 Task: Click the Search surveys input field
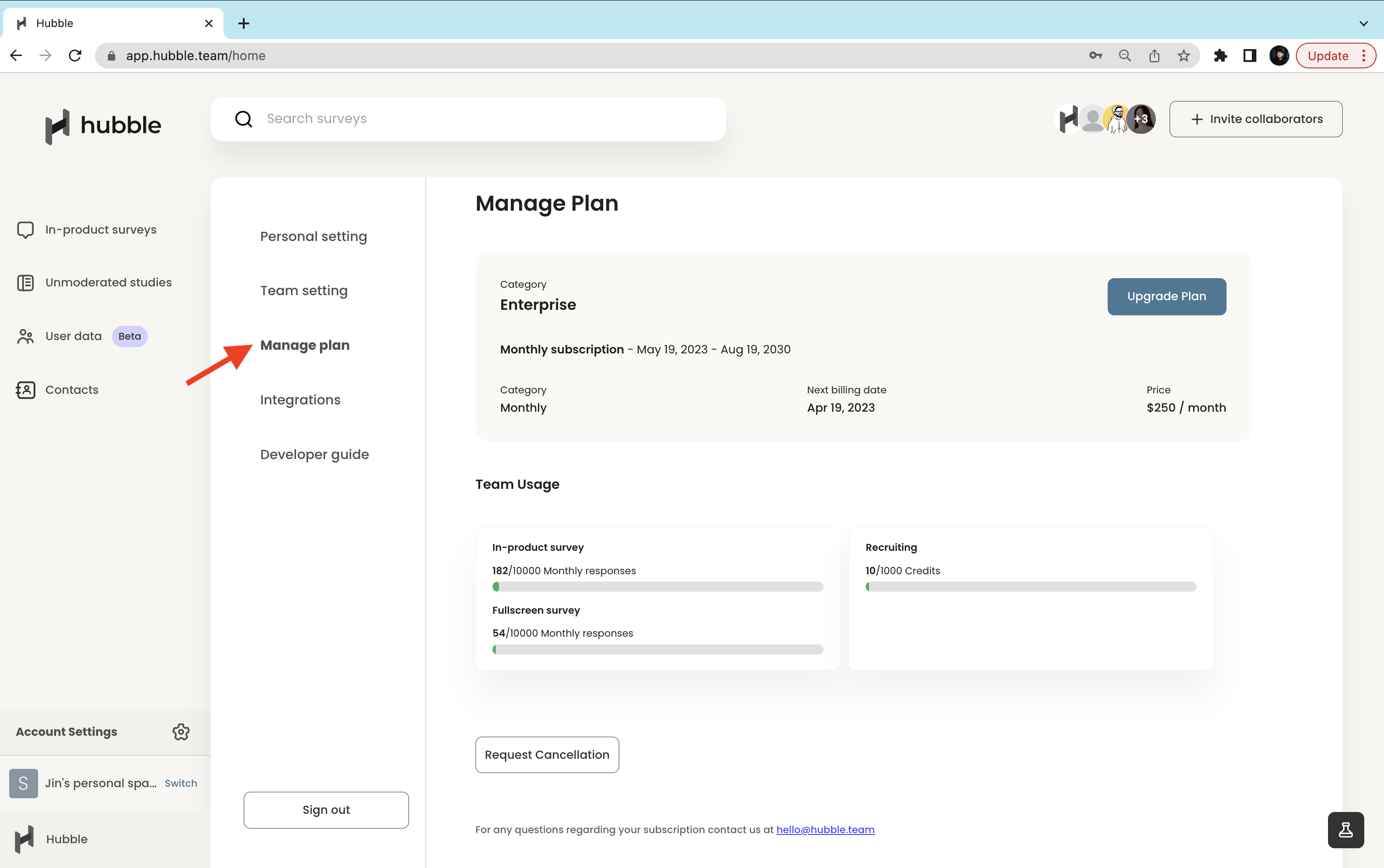[468, 119]
